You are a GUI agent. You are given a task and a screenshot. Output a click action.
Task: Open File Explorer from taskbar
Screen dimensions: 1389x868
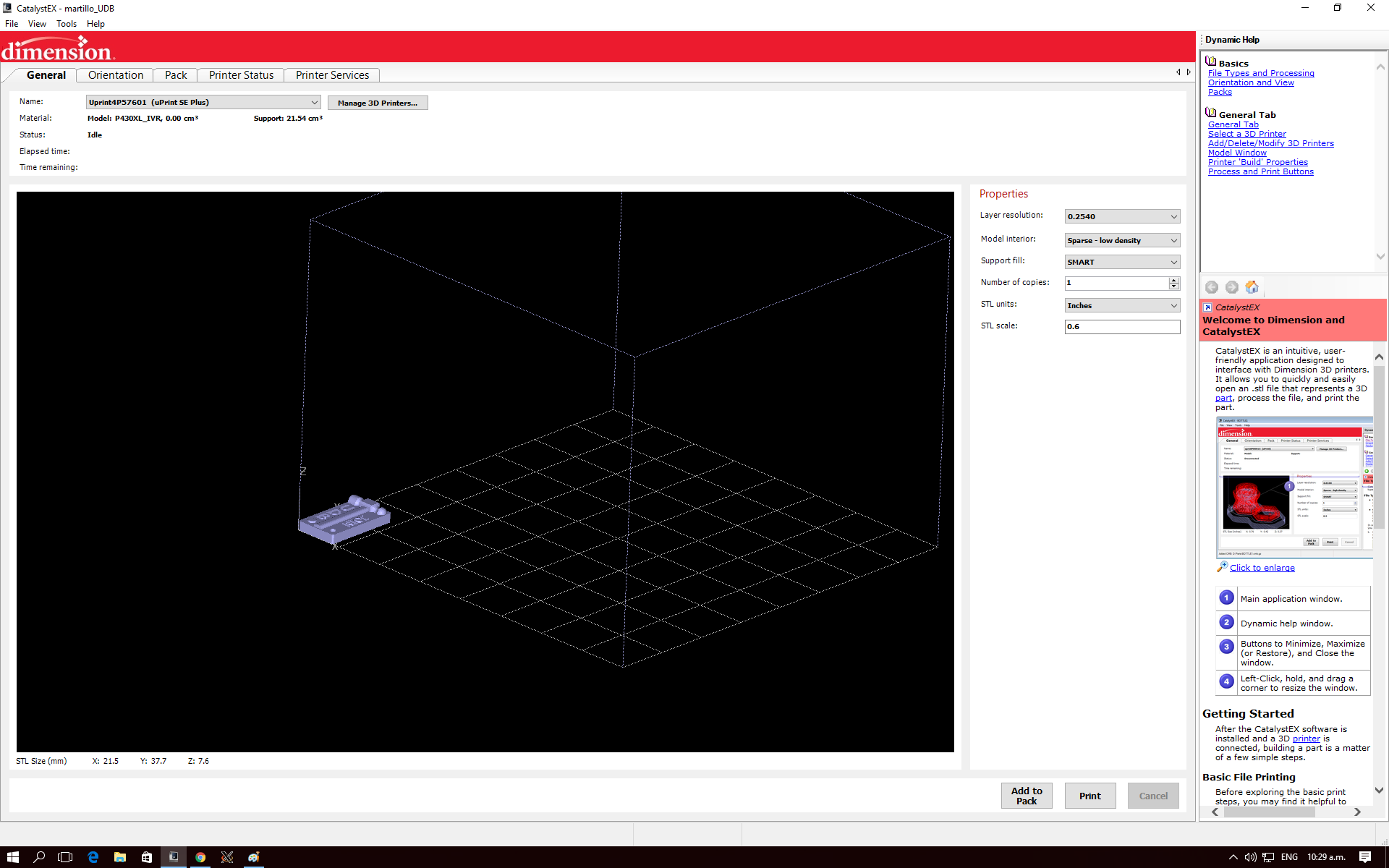(119, 857)
